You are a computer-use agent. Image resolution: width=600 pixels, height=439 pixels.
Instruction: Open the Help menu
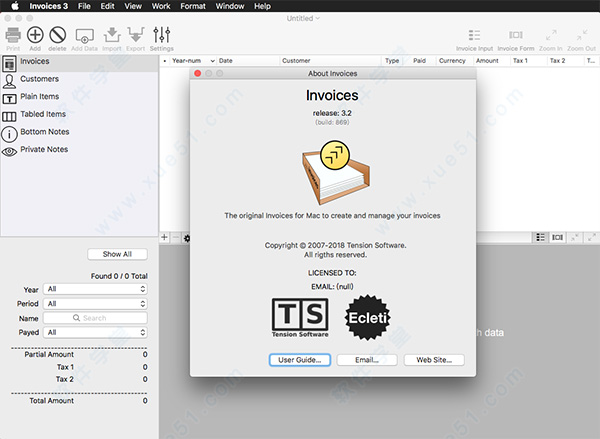click(x=262, y=6)
